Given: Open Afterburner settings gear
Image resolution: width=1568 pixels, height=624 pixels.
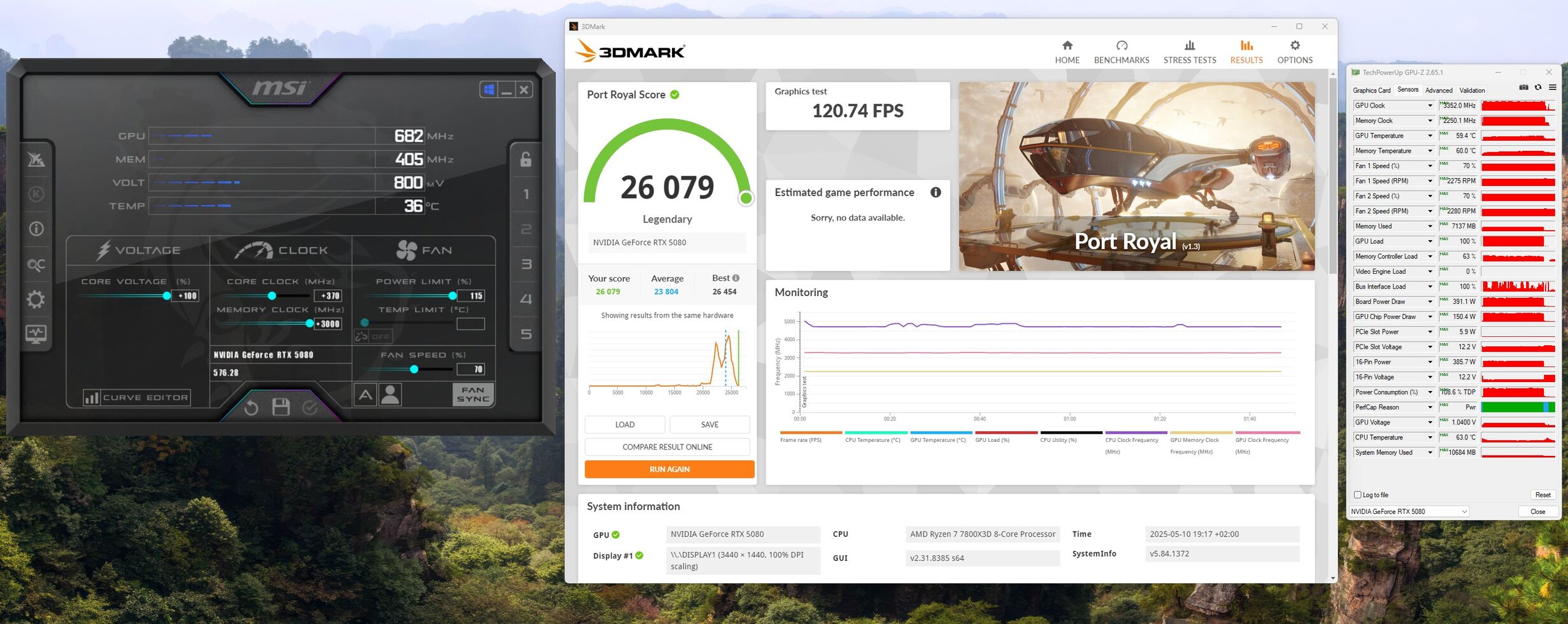Looking at the screenshot, I should (36, 299).
